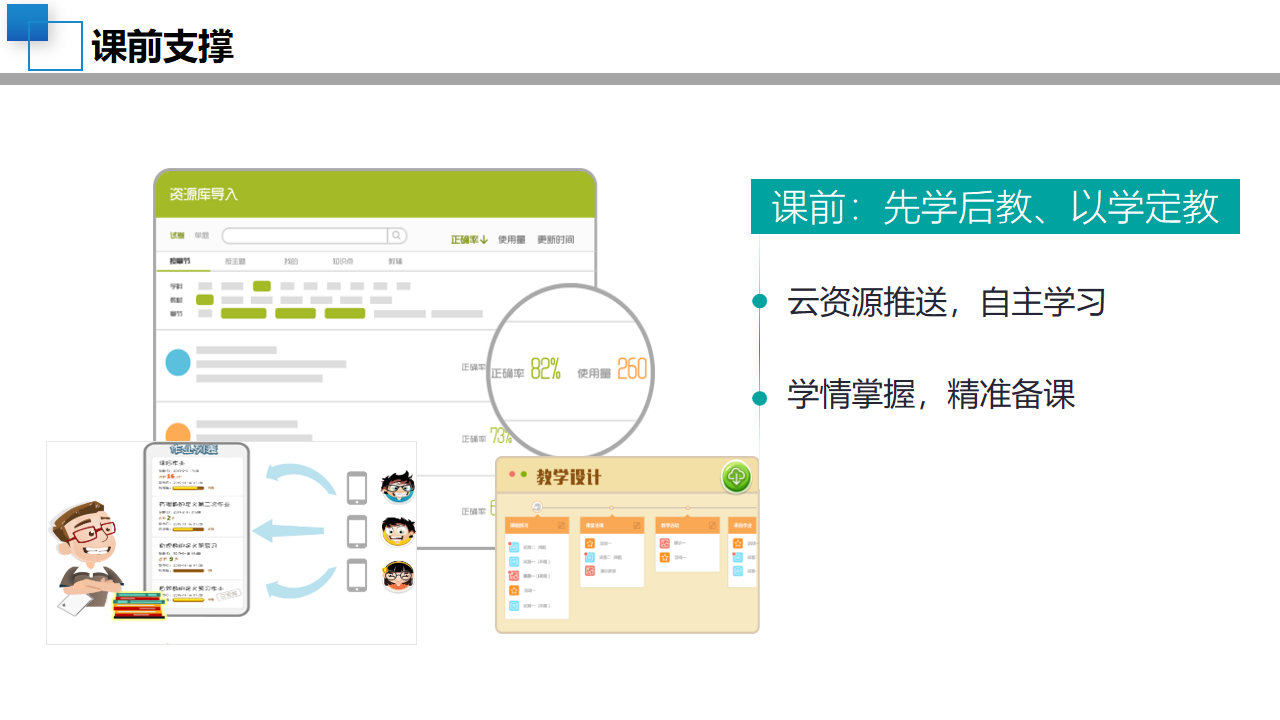Open the edit icon on the 课前练习 column header

561,525
